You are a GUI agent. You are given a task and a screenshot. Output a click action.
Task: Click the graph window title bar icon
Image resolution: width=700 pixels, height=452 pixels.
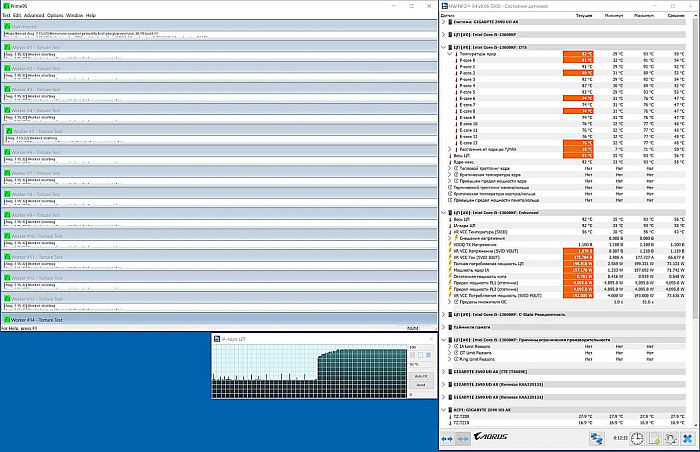(x=217, y=339)
